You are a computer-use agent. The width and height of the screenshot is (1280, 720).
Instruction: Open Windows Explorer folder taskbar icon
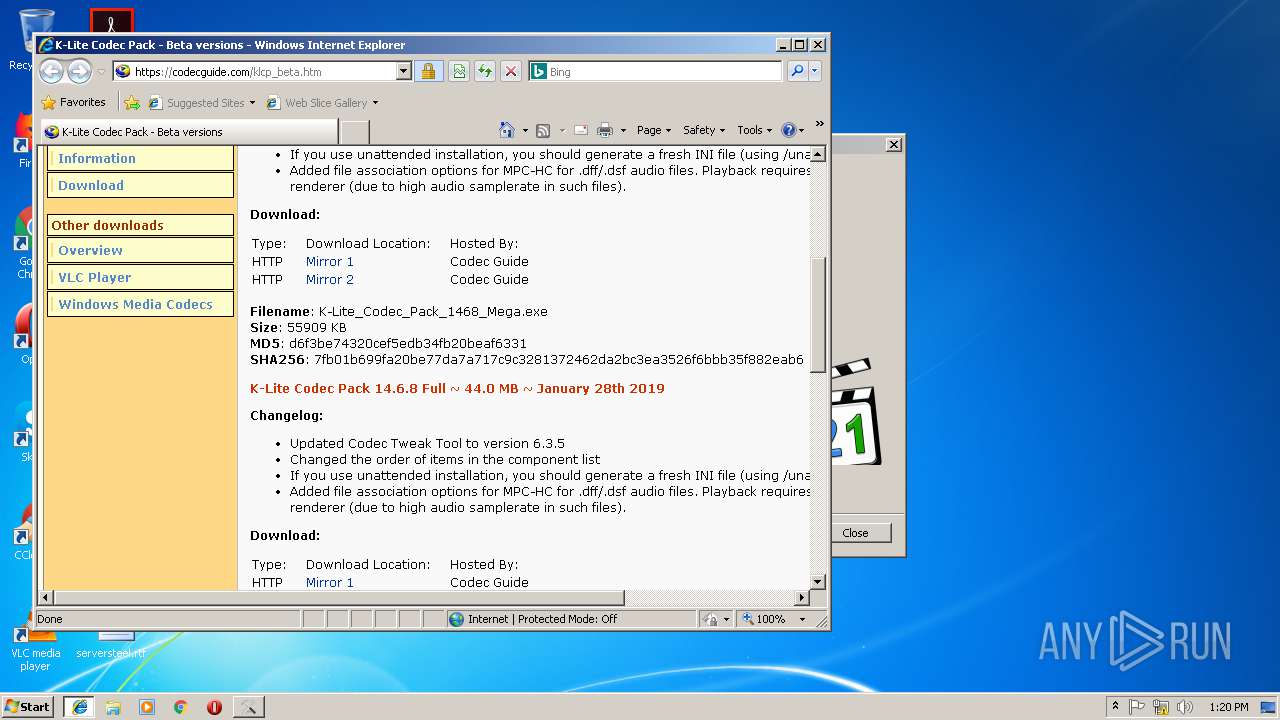(x=113, y=706)
